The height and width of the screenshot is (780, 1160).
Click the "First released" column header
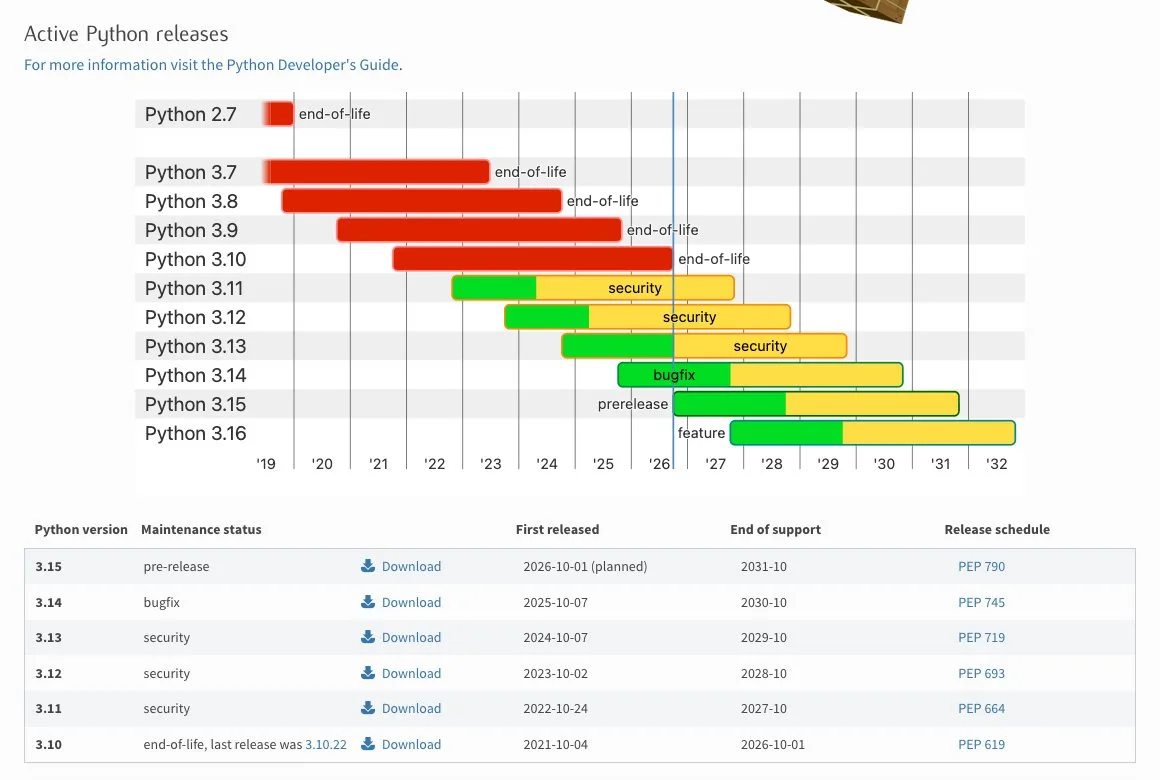tap(557, 529)
